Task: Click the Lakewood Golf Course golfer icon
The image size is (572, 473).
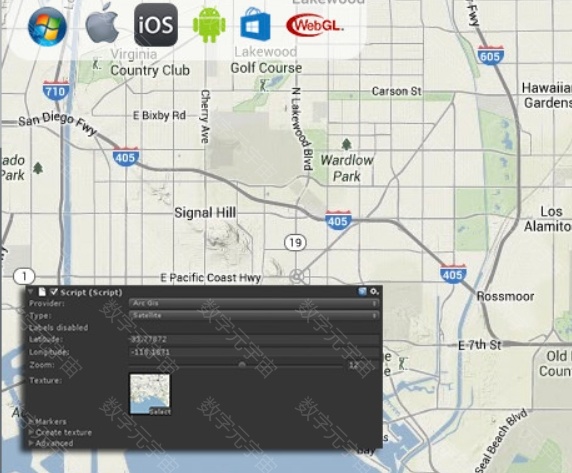Action: point(264,85)
